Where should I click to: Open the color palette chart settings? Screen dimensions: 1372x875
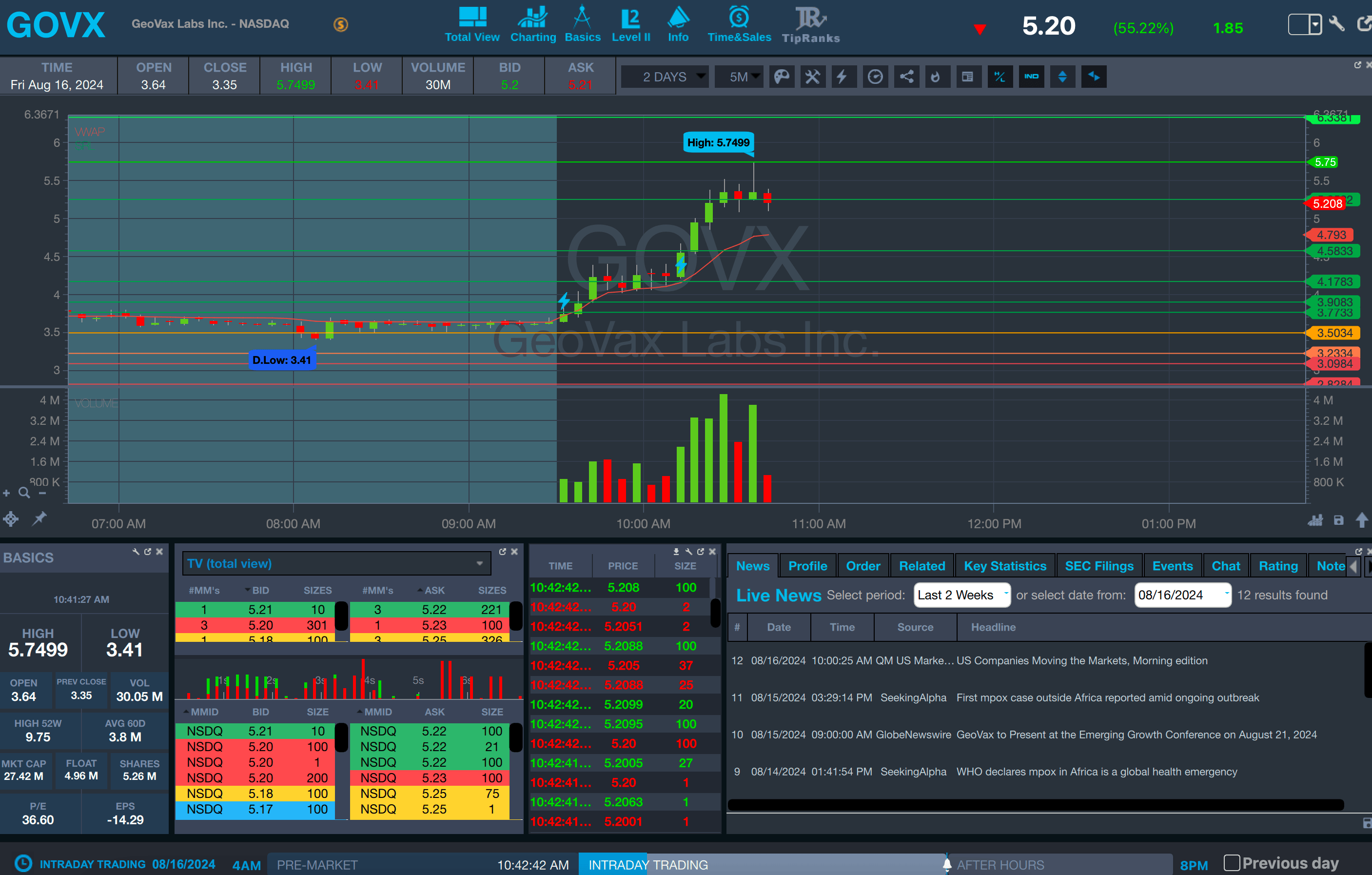coord(782,77)
